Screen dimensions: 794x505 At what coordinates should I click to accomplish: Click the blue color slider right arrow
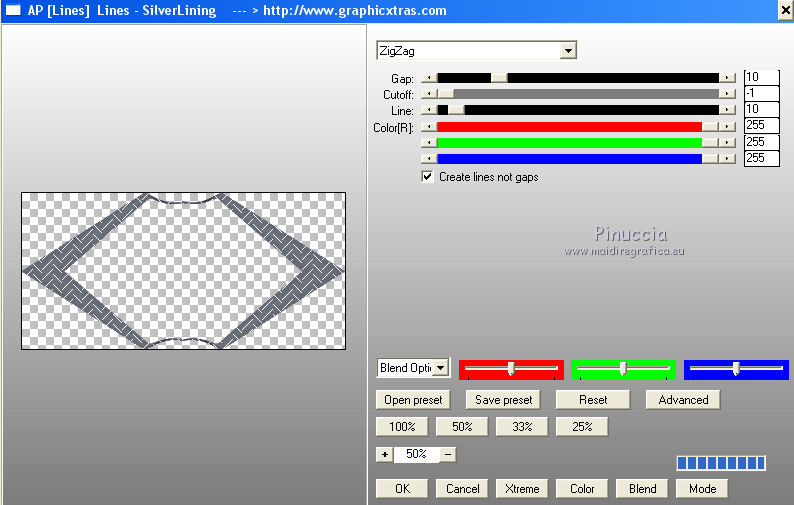tap(727, 159)
